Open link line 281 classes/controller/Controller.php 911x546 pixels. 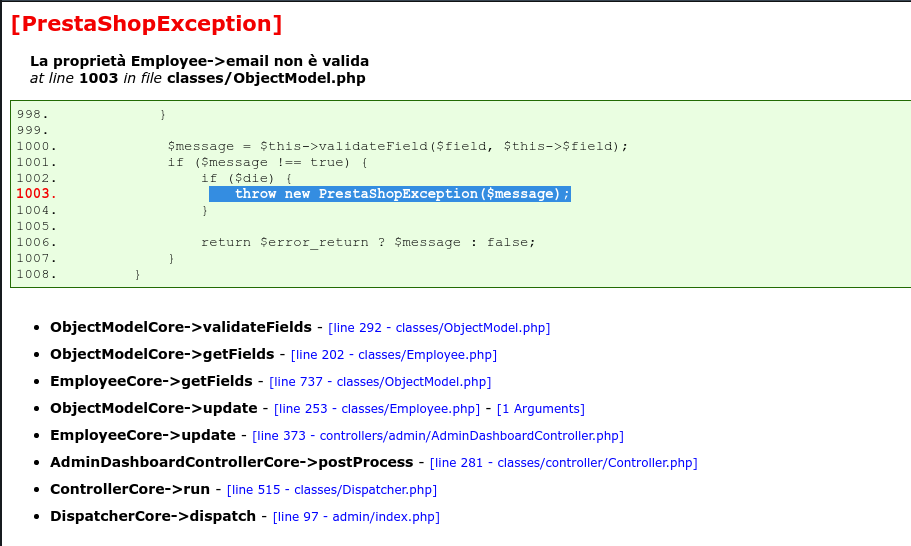[563, 462]
